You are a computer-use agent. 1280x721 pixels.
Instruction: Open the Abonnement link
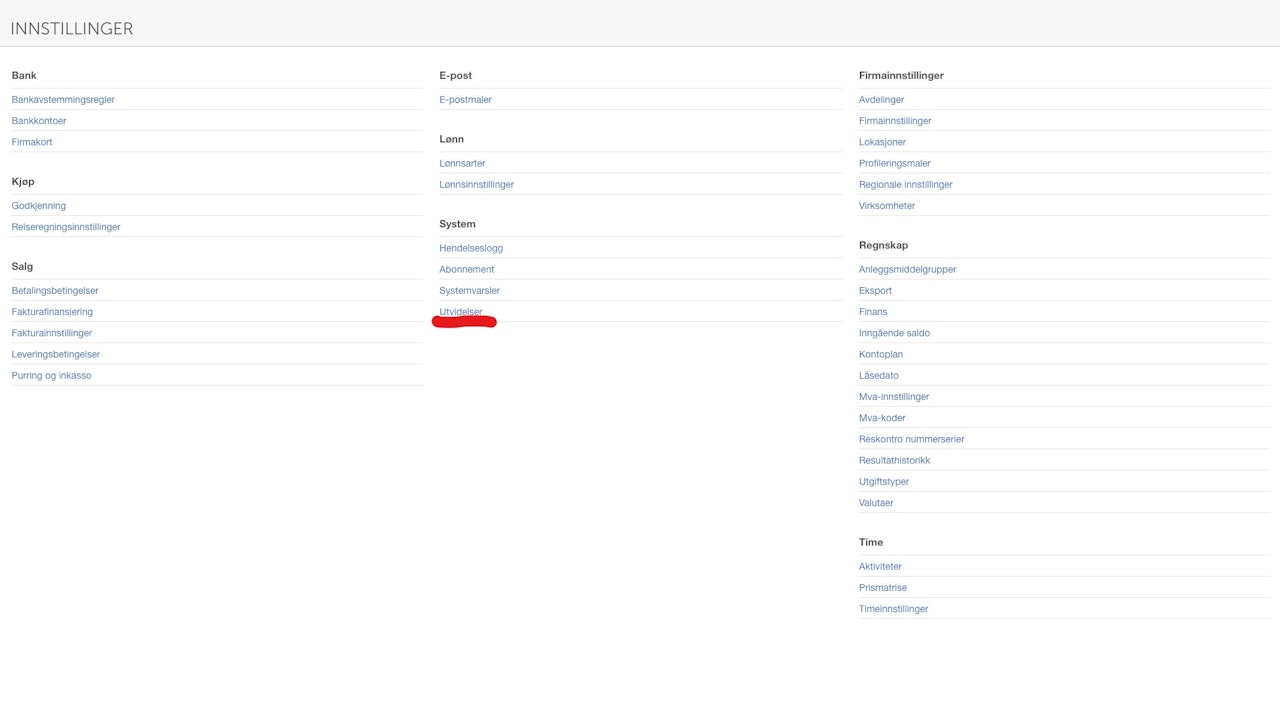click(x=467, y=270)
